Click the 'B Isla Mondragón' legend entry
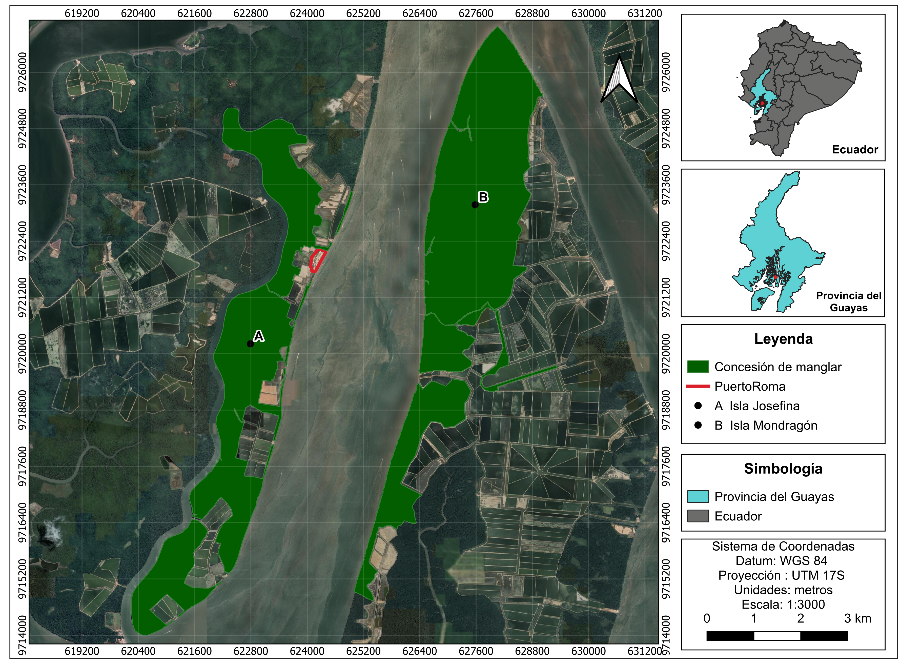 [x=766, y=425]
